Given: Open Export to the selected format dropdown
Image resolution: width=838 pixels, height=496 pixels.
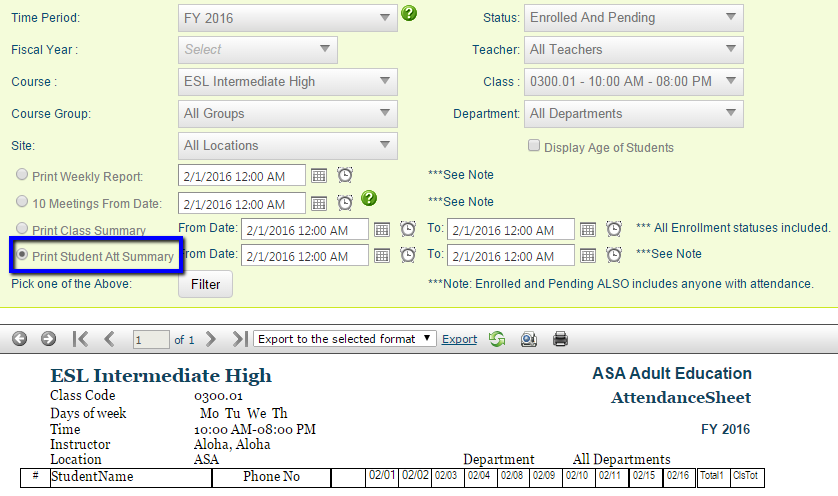Looking at the screenshot, I should click(x=345, y=339).
